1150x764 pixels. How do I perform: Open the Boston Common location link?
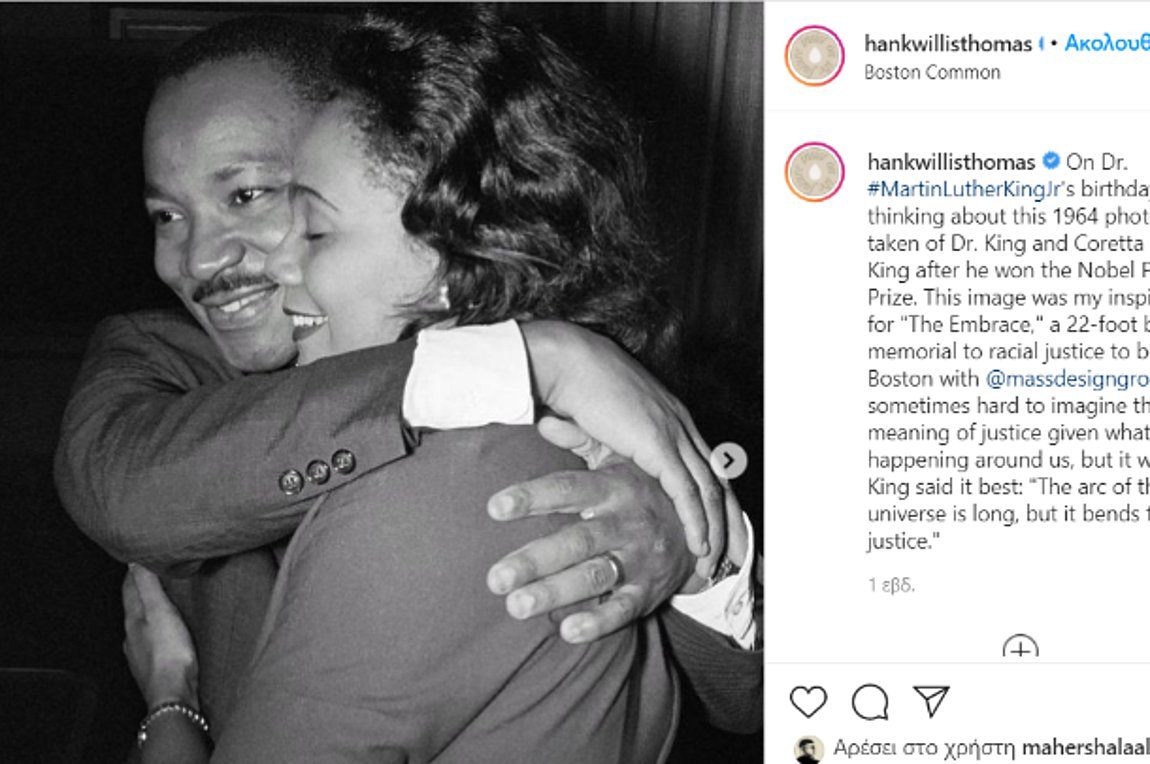(x=932, y=72)
